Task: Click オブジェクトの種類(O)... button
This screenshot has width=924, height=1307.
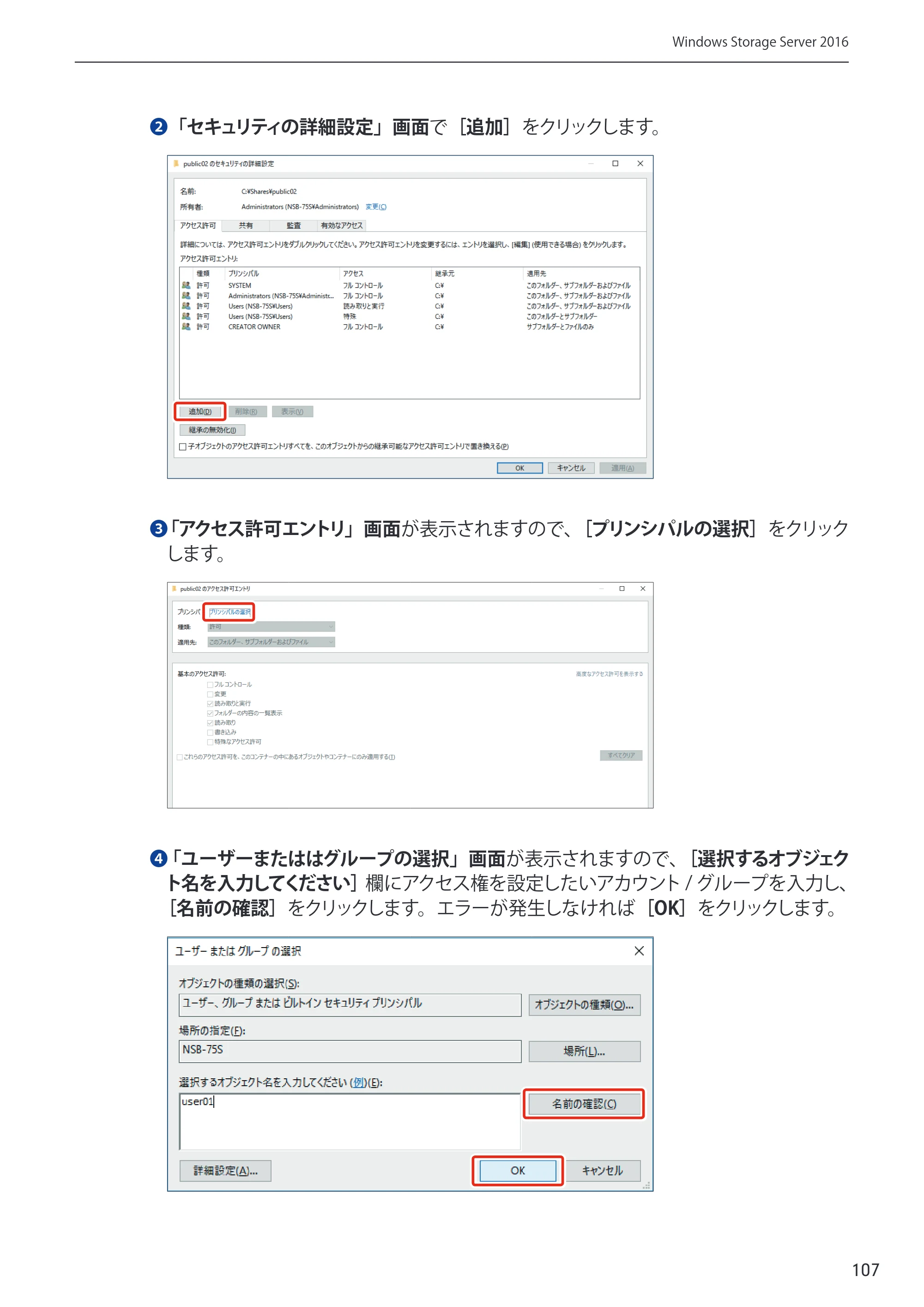Action: point(584,1005)
